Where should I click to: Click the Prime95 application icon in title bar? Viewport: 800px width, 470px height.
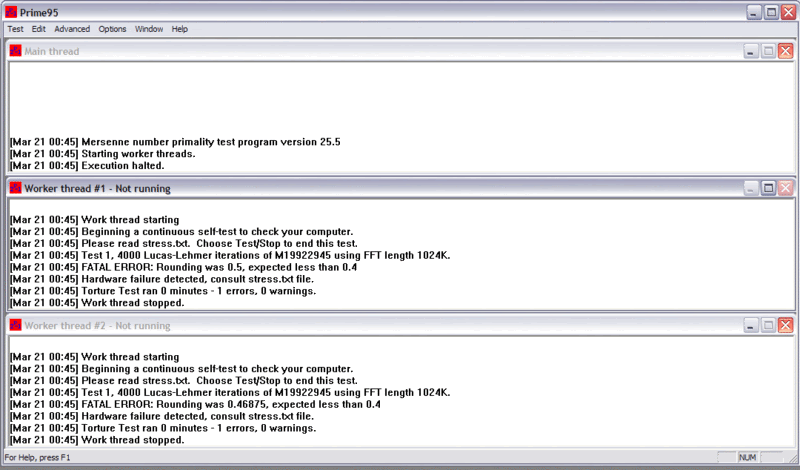point(11,11)
